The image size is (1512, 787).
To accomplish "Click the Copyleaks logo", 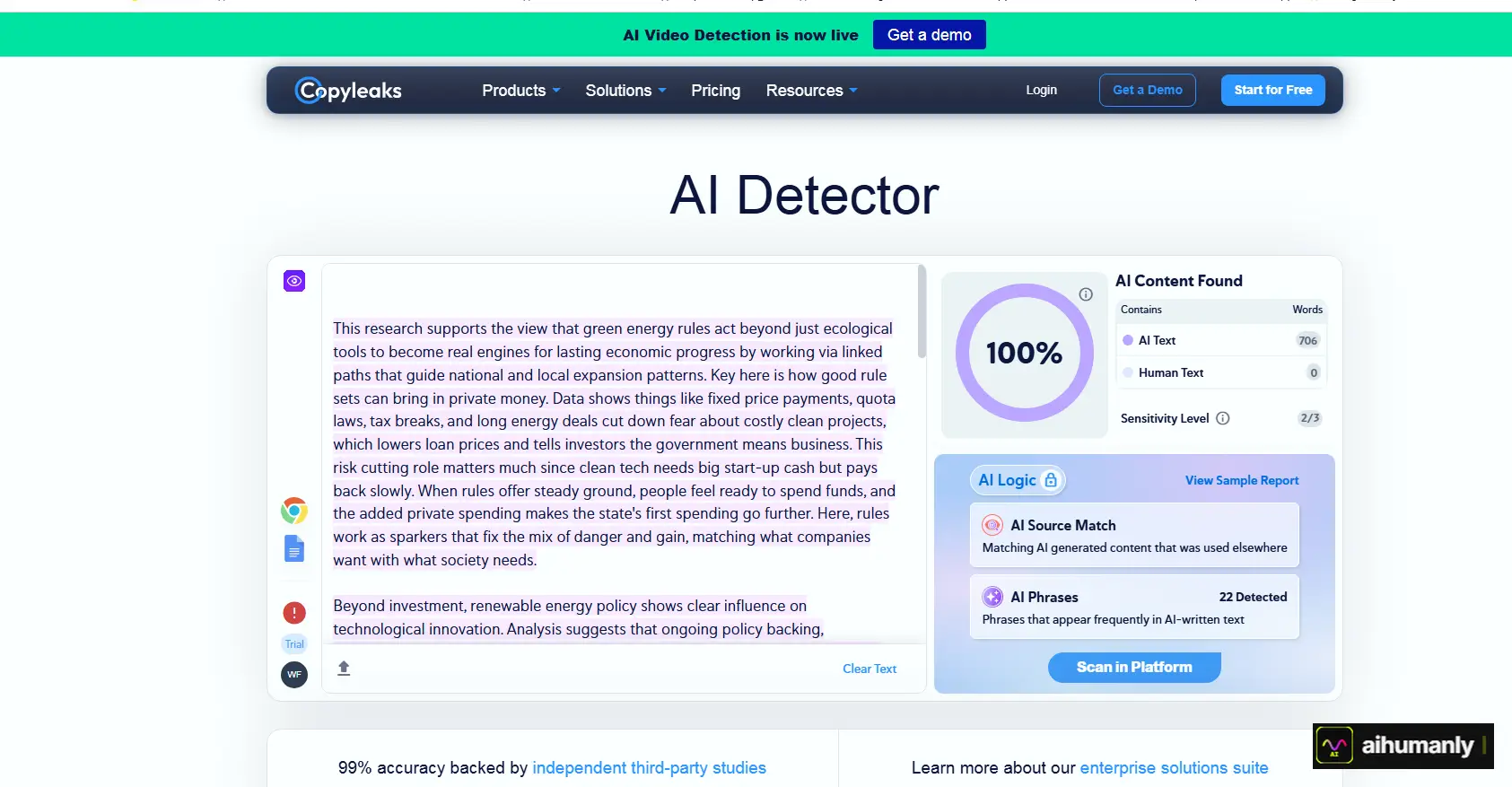I will (x=348, y=90).
